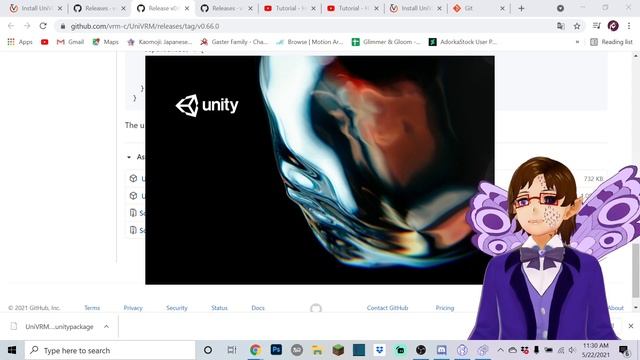Open the volume control in system tray
The width and height of the screenshot is (640, 360).
[572, 350]
